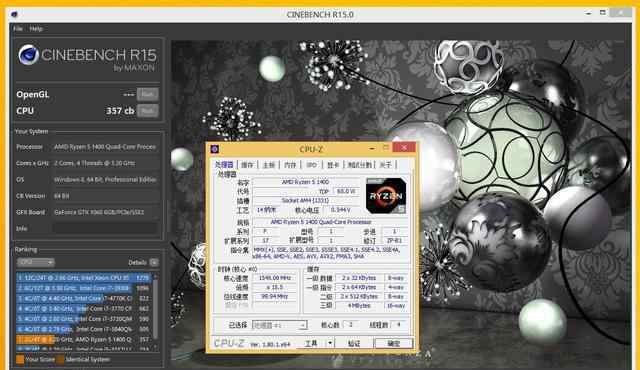Viewport: 640px width, 370px height.
Task: Select the Intel Xeon top ranking entry
Action: [84, 278]
